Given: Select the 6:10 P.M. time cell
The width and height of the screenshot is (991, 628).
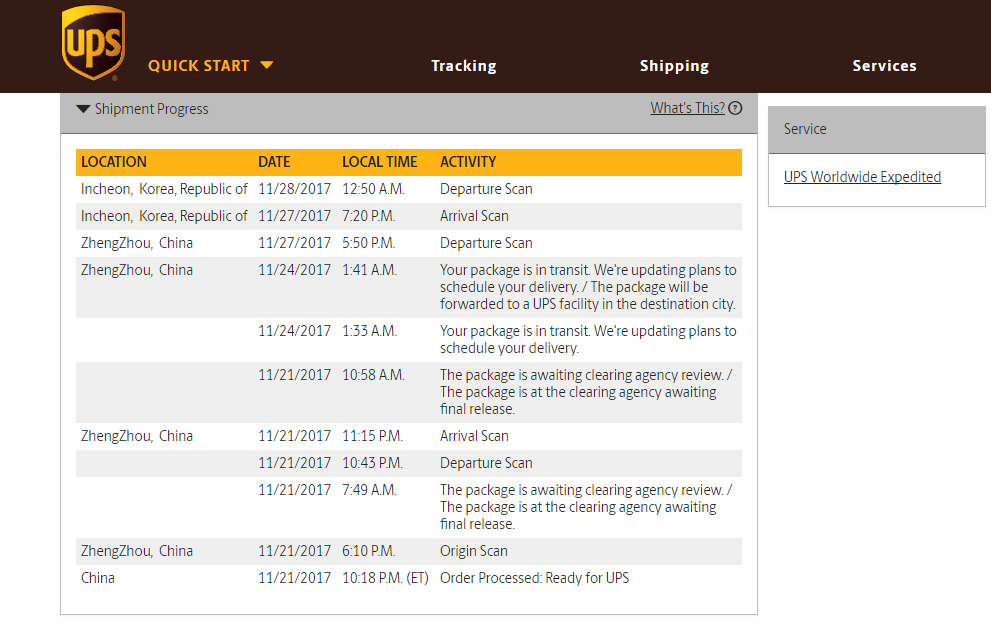Looking at the screenshot, I should pos(368,551).
